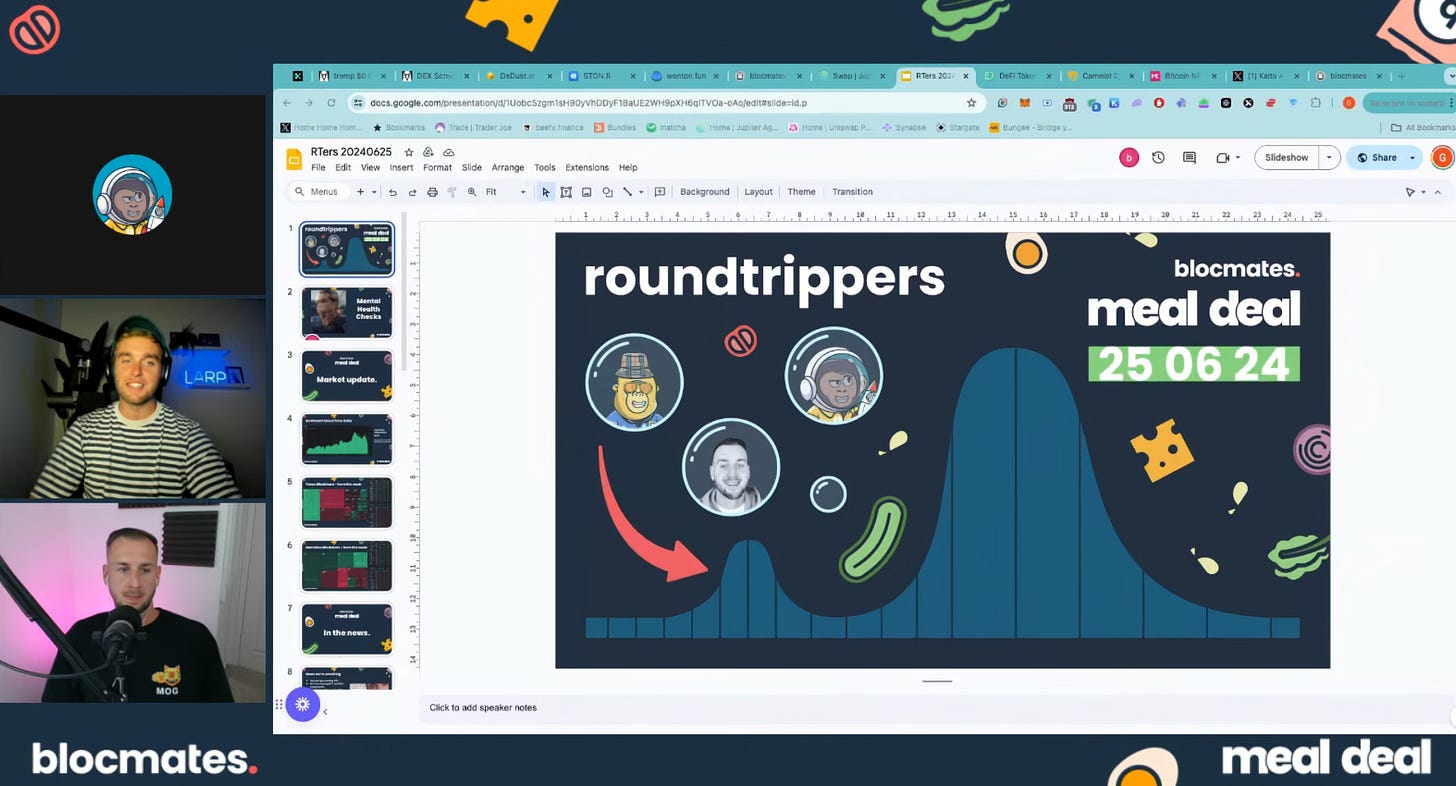The image size is (1456, 786).
Task: Select the line tool icon
Action: (627, 192)
